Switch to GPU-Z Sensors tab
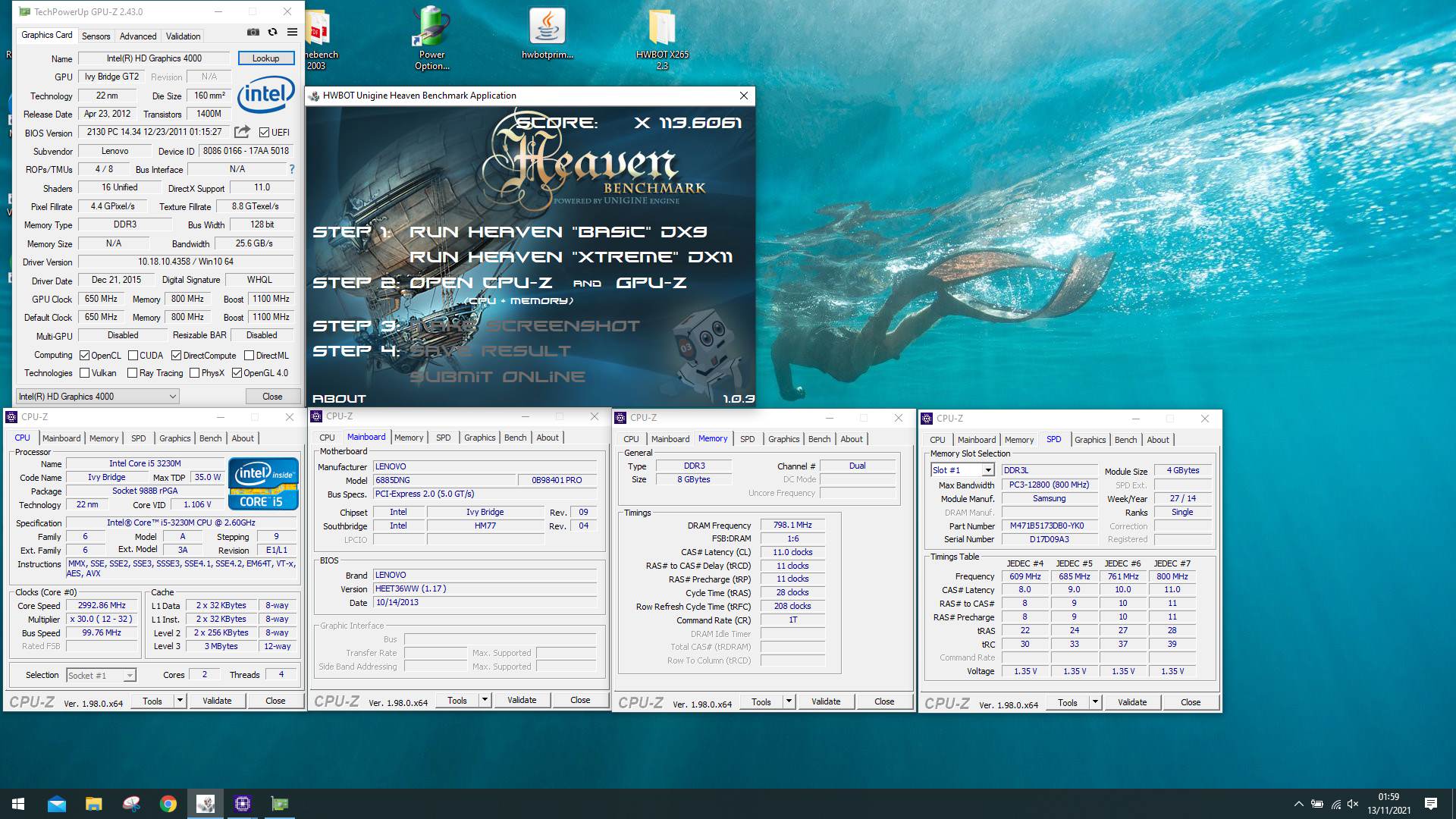The width and height of the screenshot is (1456, 819). pos(96,36)
